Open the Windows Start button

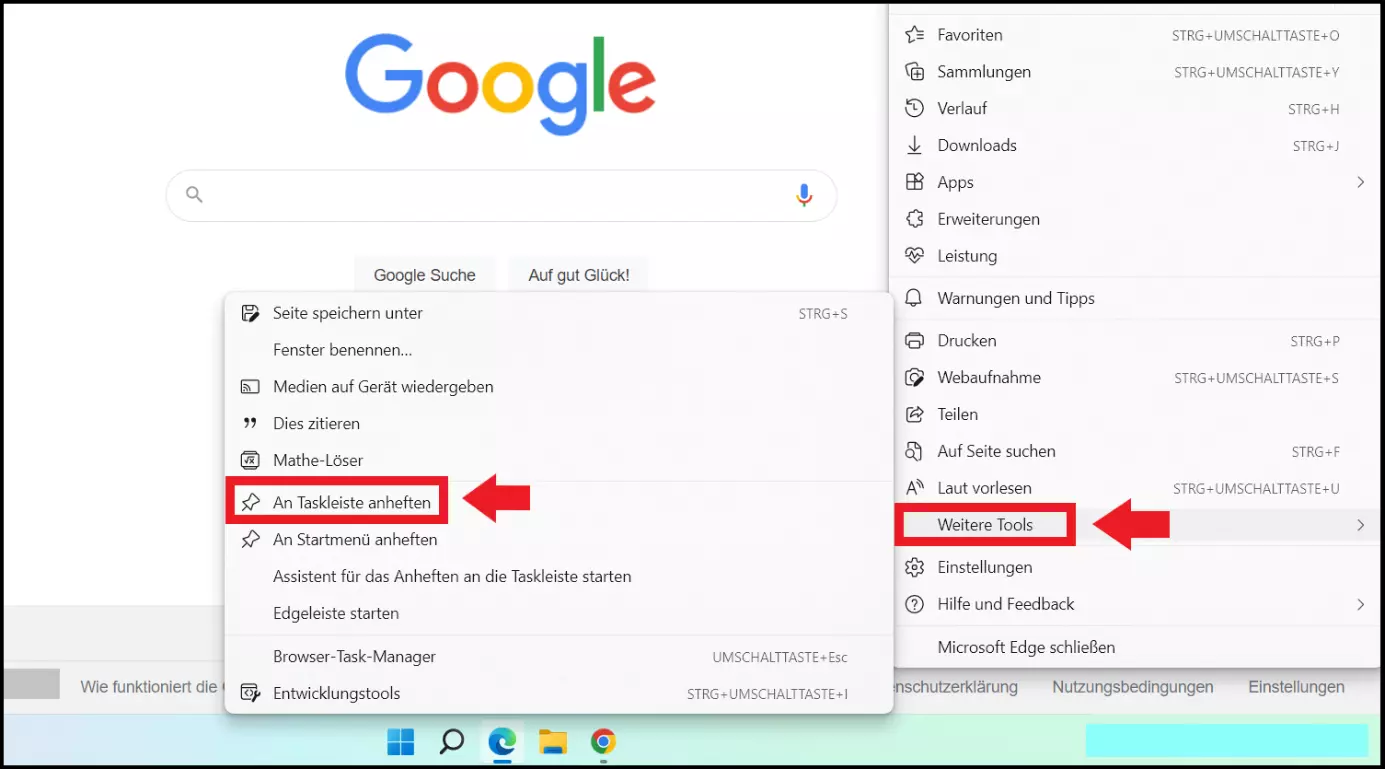coord(401,741)
